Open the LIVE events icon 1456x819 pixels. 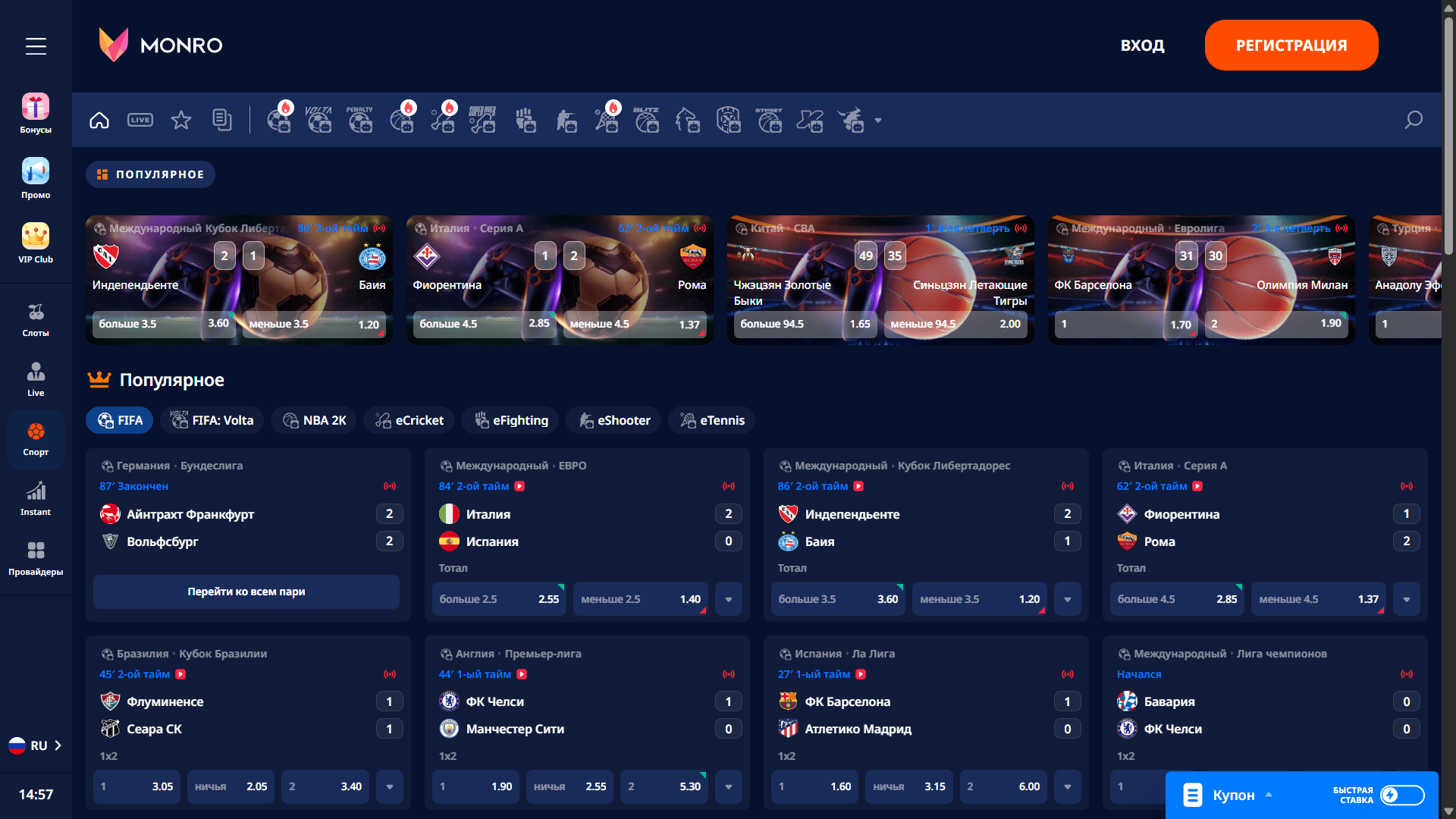140,121
